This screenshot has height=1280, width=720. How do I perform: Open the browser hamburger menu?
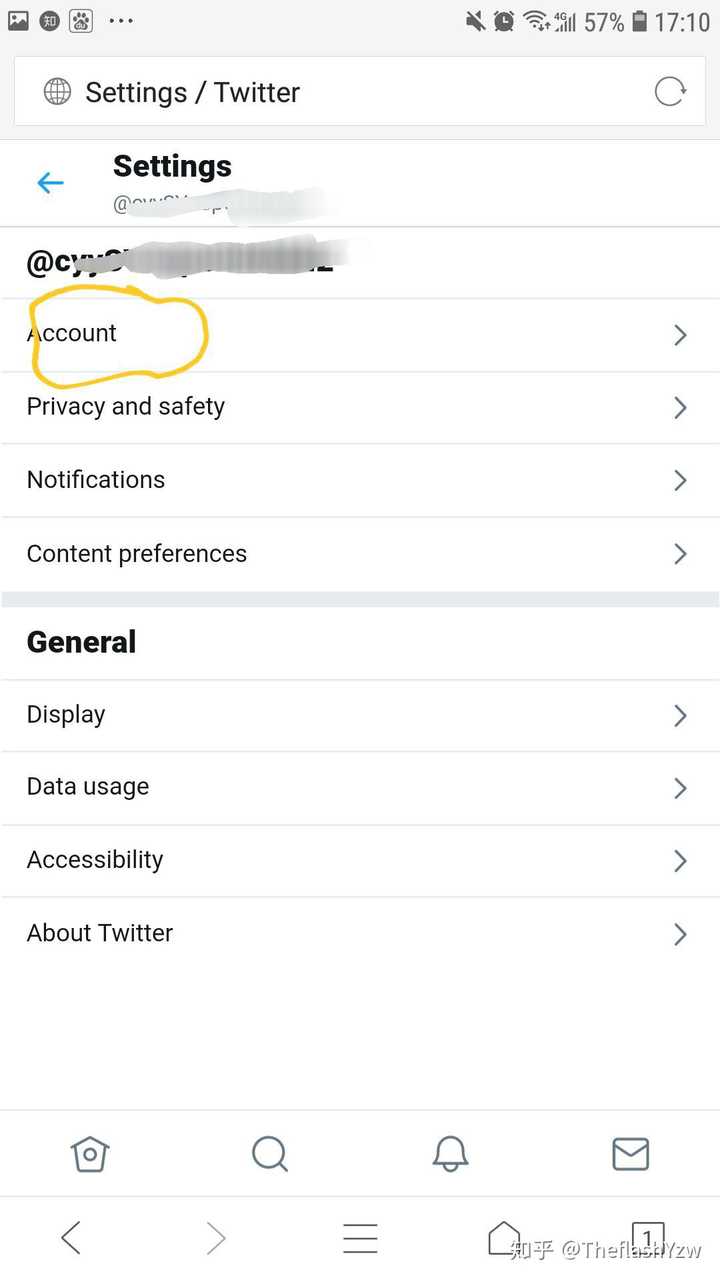click(360, 1238)
